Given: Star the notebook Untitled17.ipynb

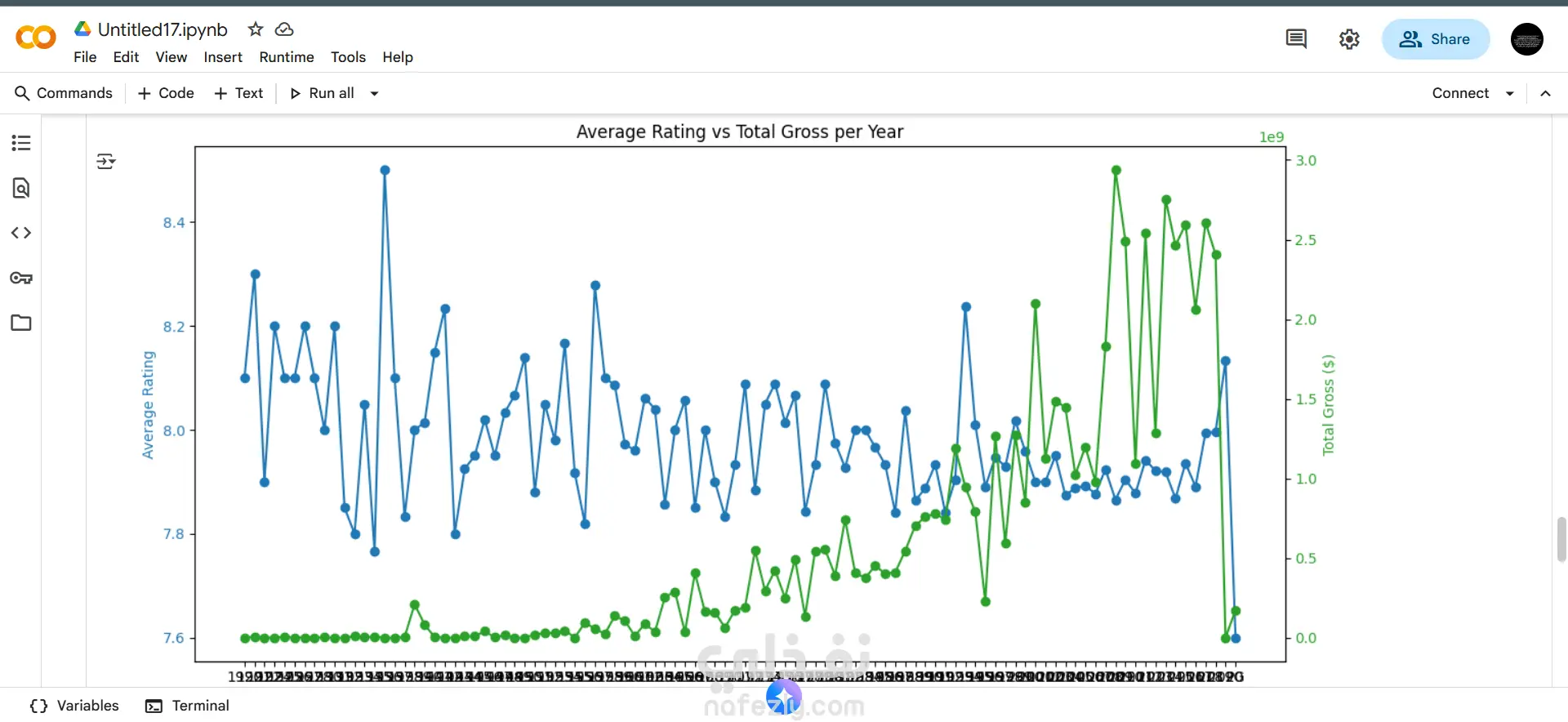Looking at the screenshot, I should tap(256, 29).
